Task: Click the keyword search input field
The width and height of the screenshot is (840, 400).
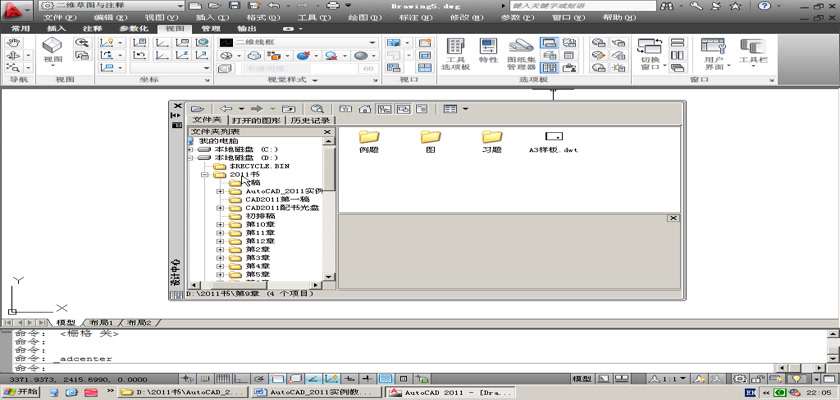Action: [x=582, y=6]
